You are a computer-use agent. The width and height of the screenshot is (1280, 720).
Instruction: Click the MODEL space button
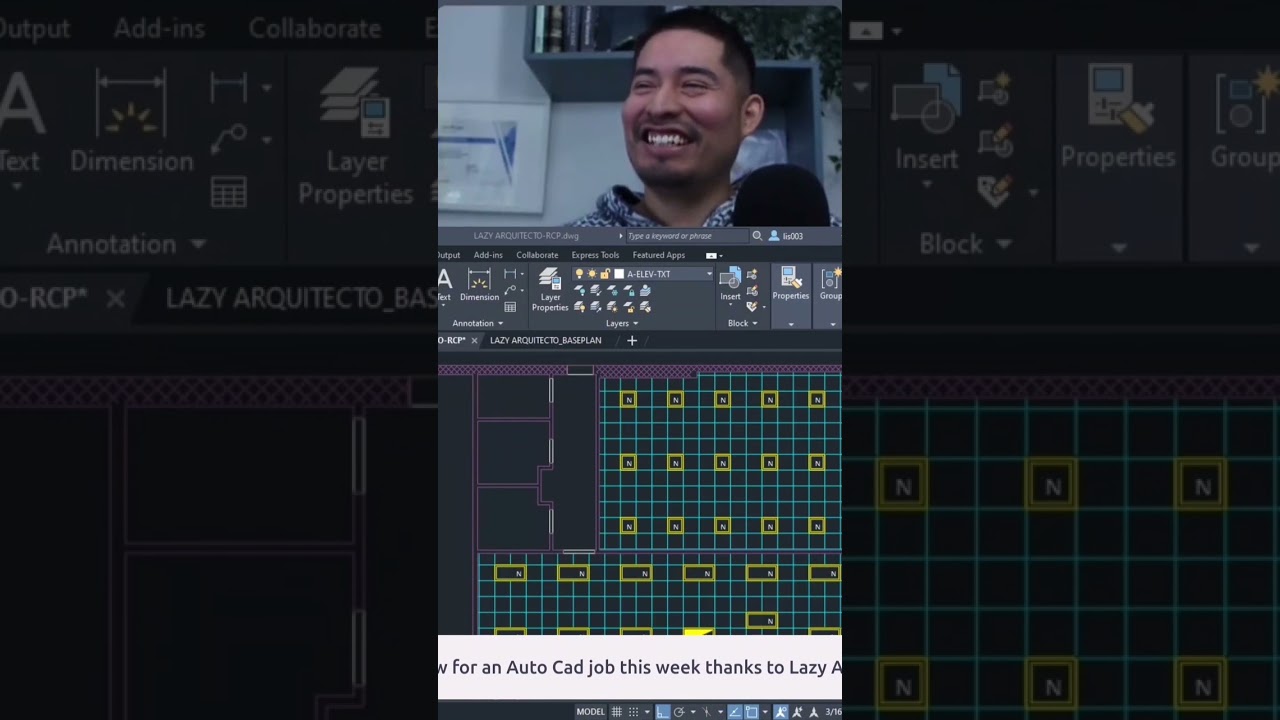591,712
